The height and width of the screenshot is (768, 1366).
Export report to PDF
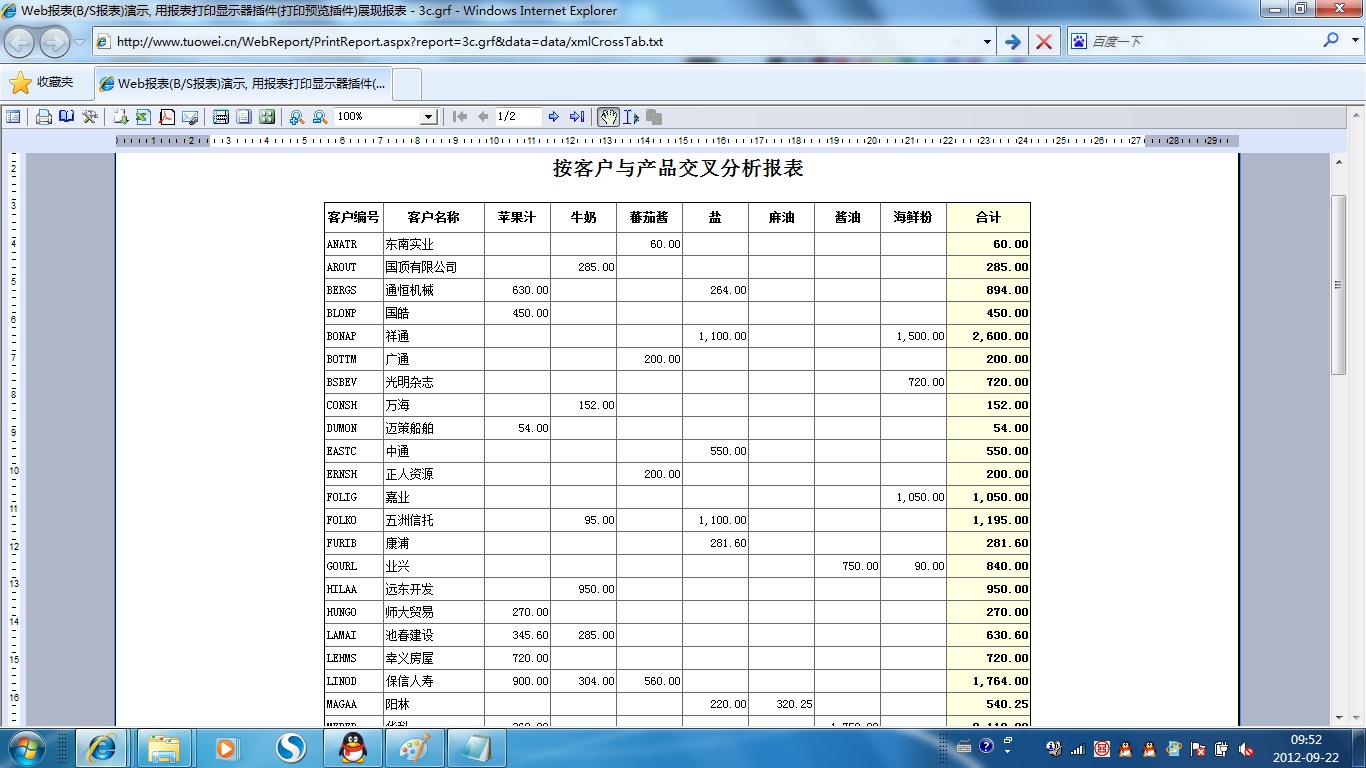(167, 117)
